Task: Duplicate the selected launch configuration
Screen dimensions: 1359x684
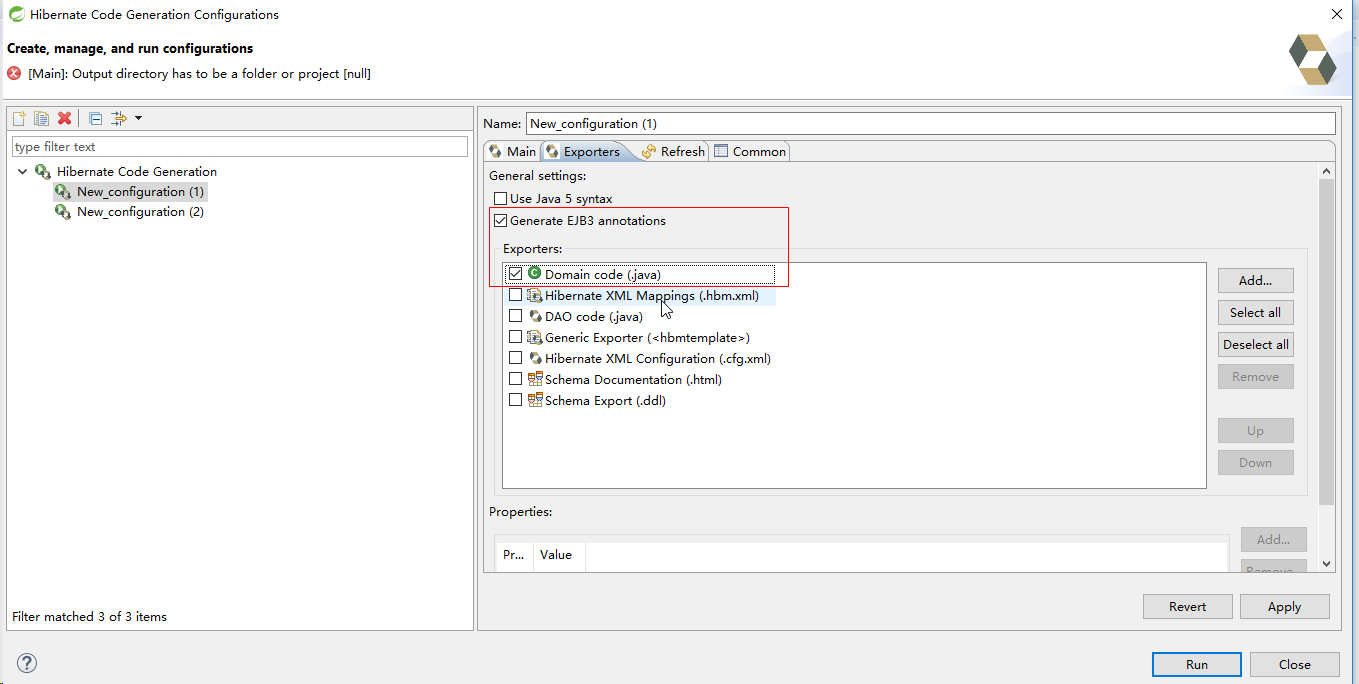Action: pos(41,117)
